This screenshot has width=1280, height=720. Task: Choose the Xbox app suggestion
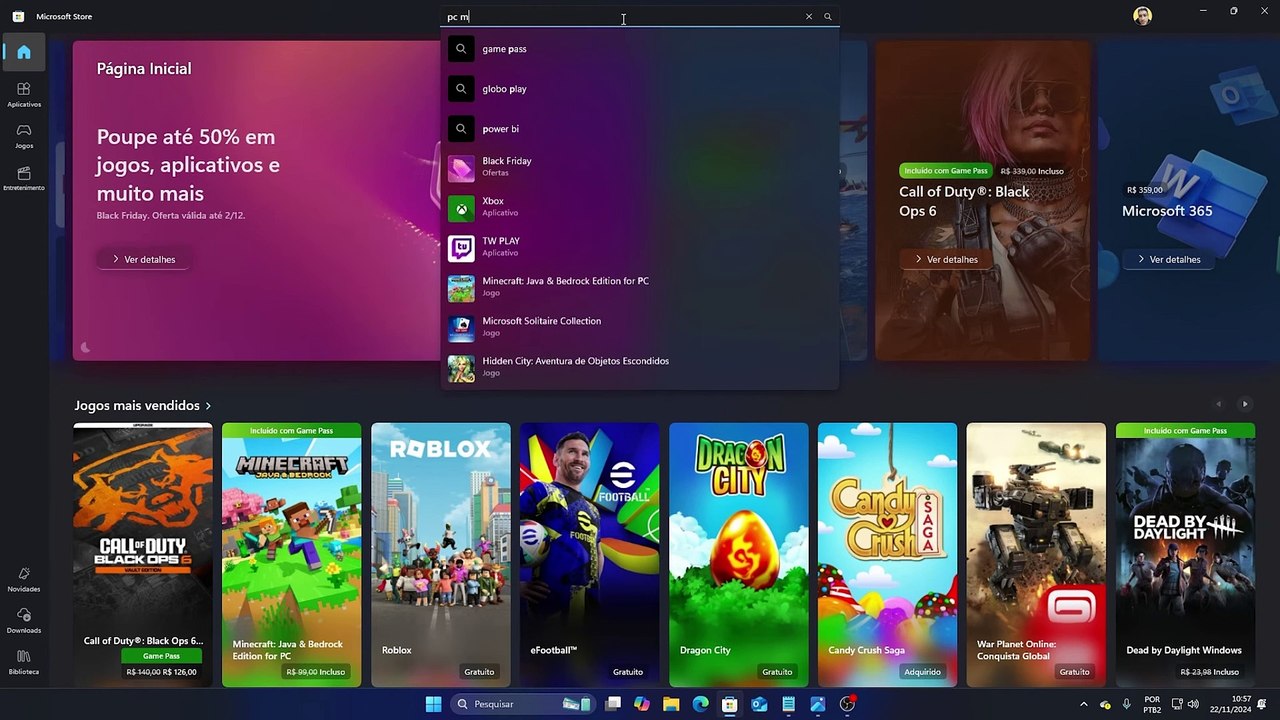click(x=640, y=207)
